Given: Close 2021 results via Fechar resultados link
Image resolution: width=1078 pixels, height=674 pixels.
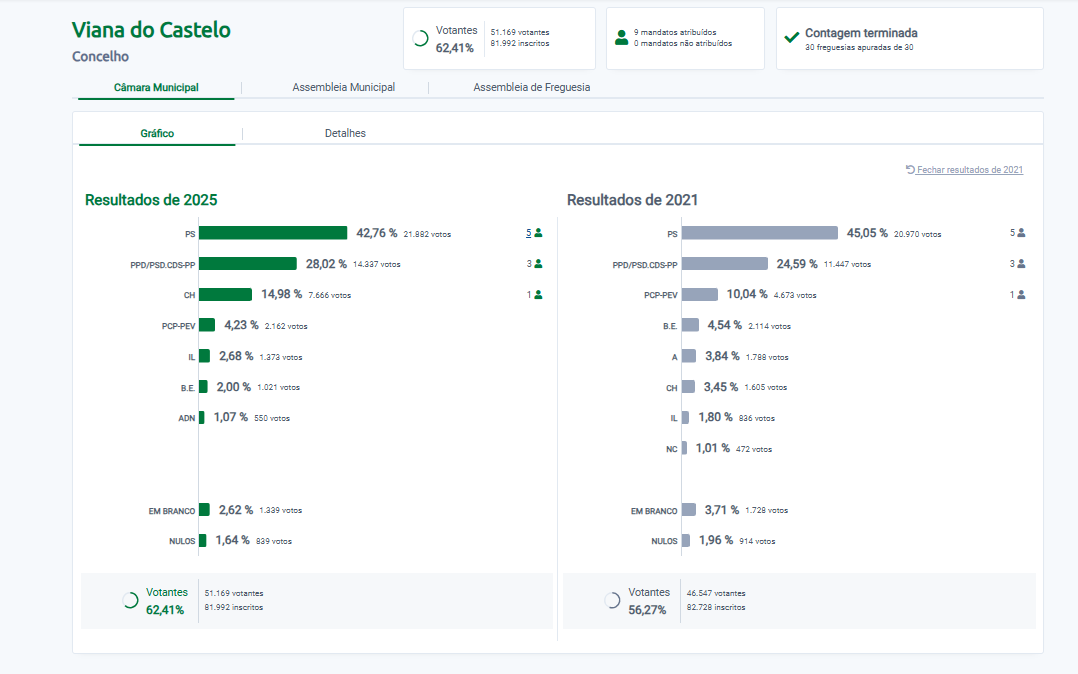Looking at the screenshot, I should point(969,170).
